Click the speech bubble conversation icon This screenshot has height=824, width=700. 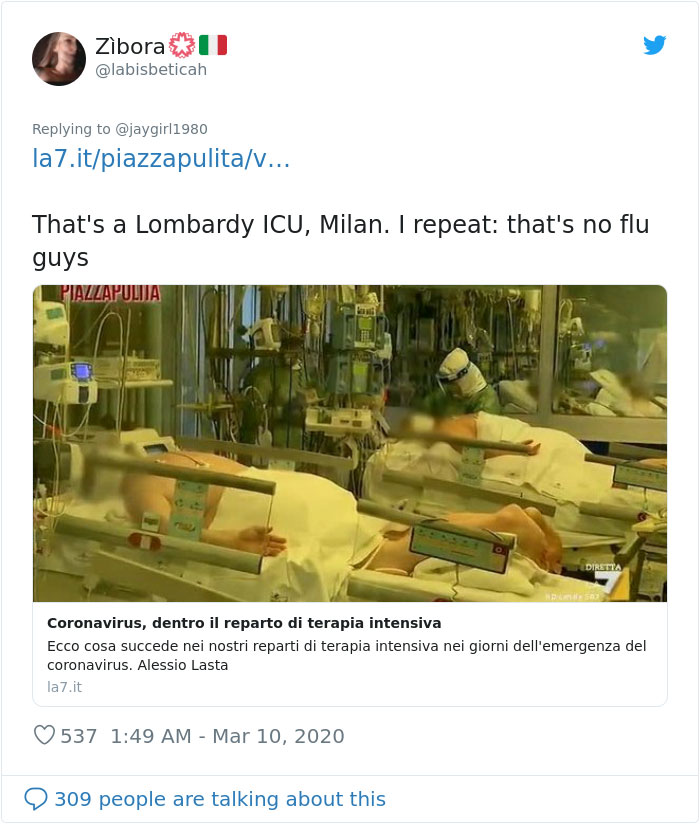point(39,798)
